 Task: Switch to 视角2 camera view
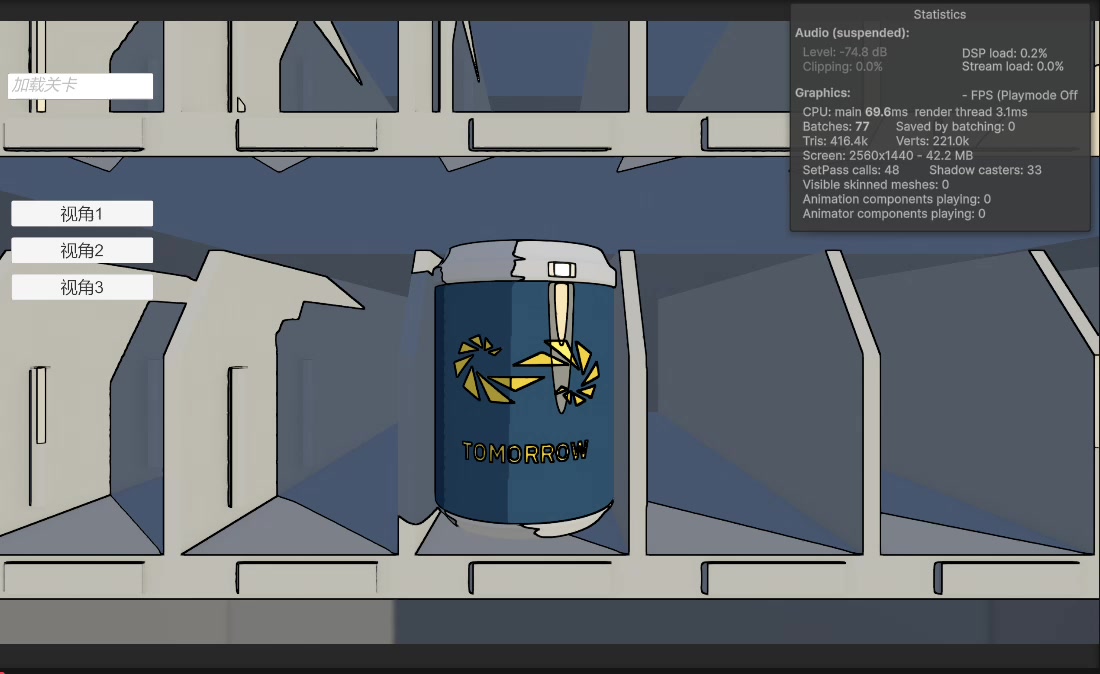(82, 250)
